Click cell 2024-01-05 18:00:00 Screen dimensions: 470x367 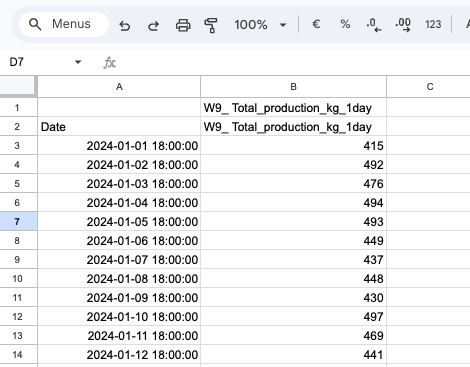119,222
